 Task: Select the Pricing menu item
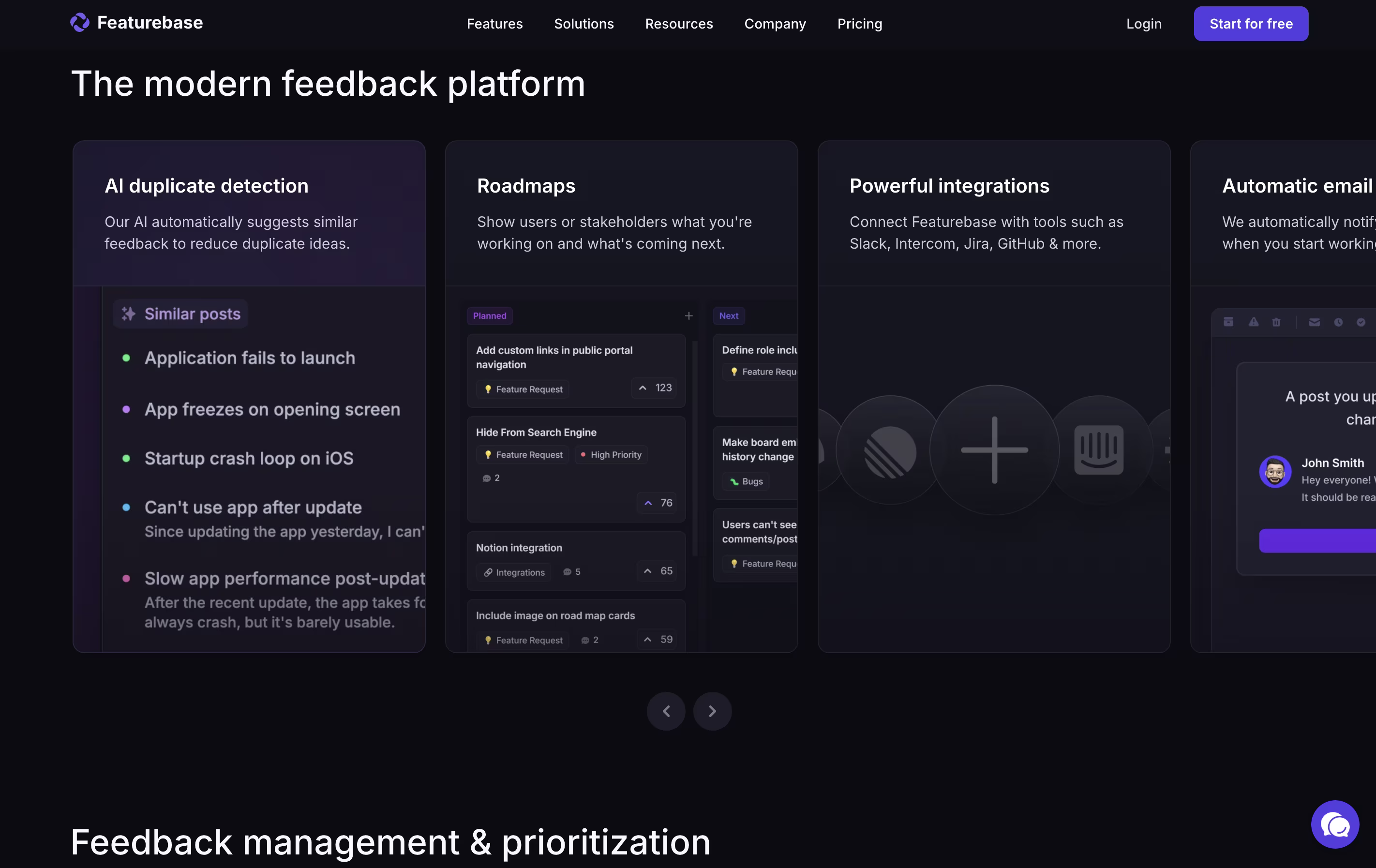point(859,23)
